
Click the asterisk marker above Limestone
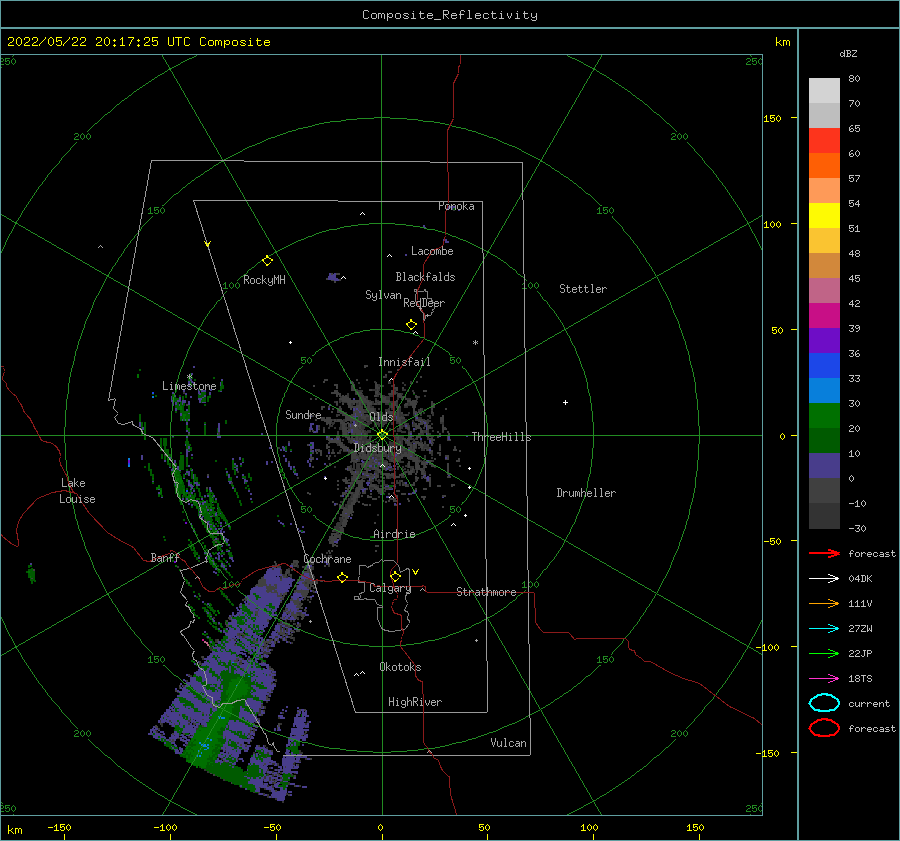(x=189, y=377)
